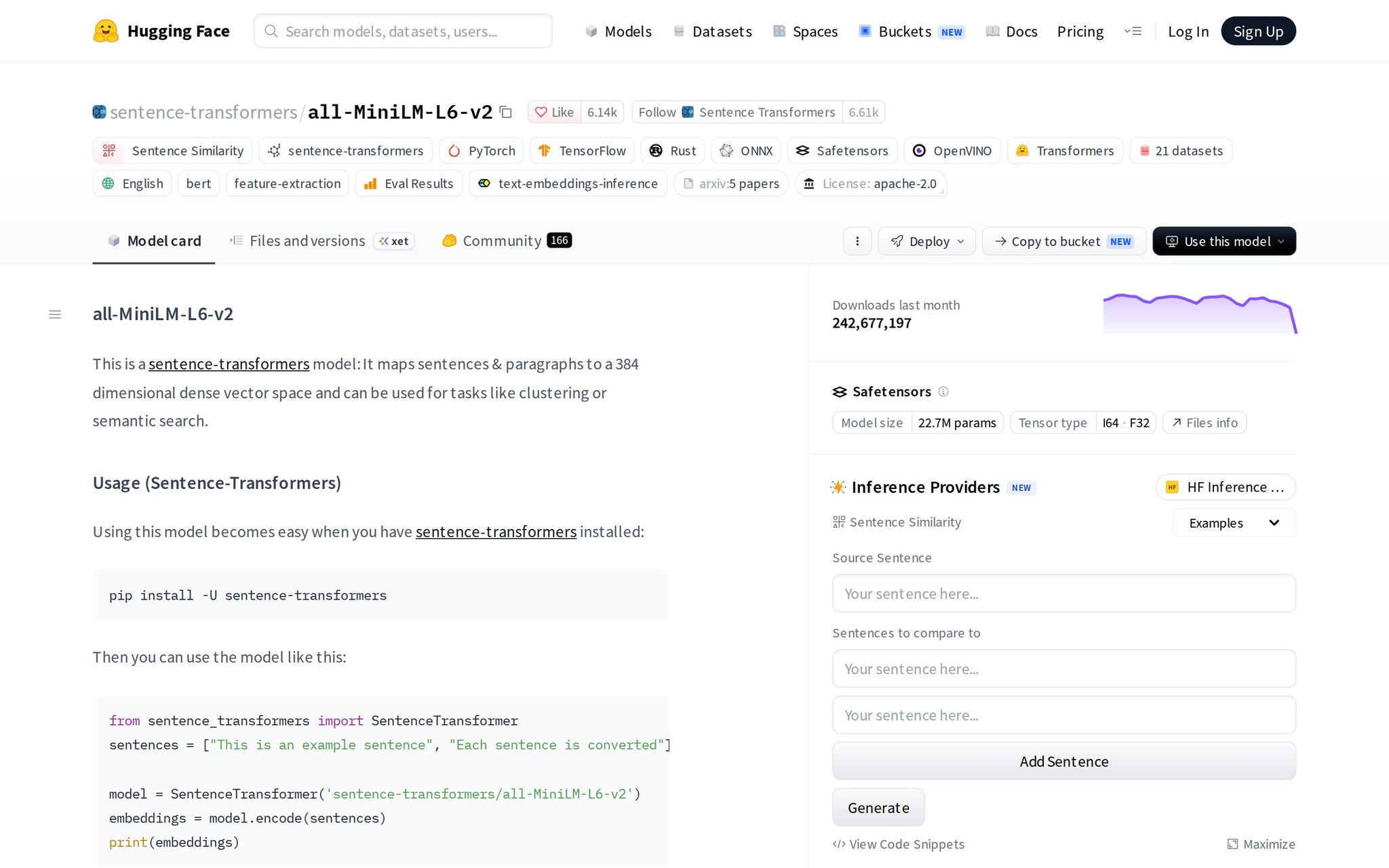The image size is (1389, 868).
Task: Click the Sign Up button
Action: [x=1258, y=31]
